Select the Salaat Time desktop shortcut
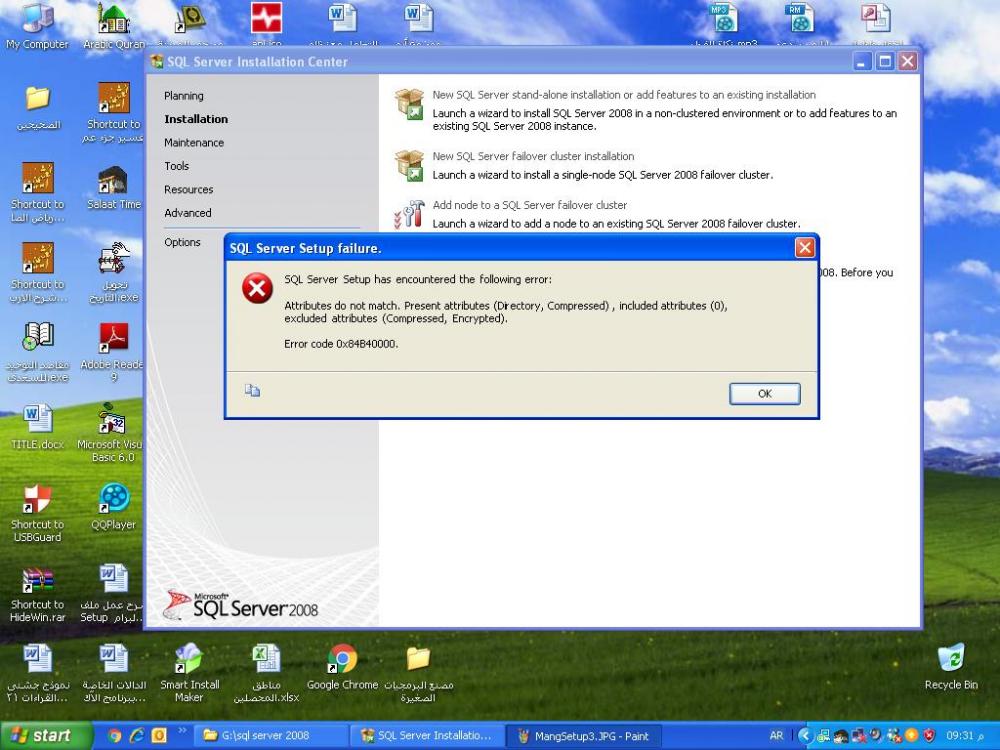The height and width of the screenshot is (750, 1000). 114,188
